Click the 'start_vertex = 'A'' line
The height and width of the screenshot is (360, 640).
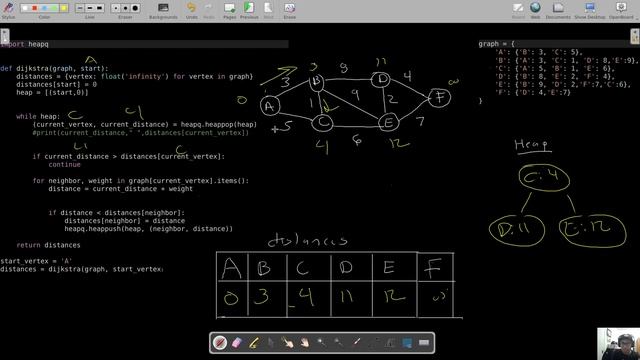[36, 261]
